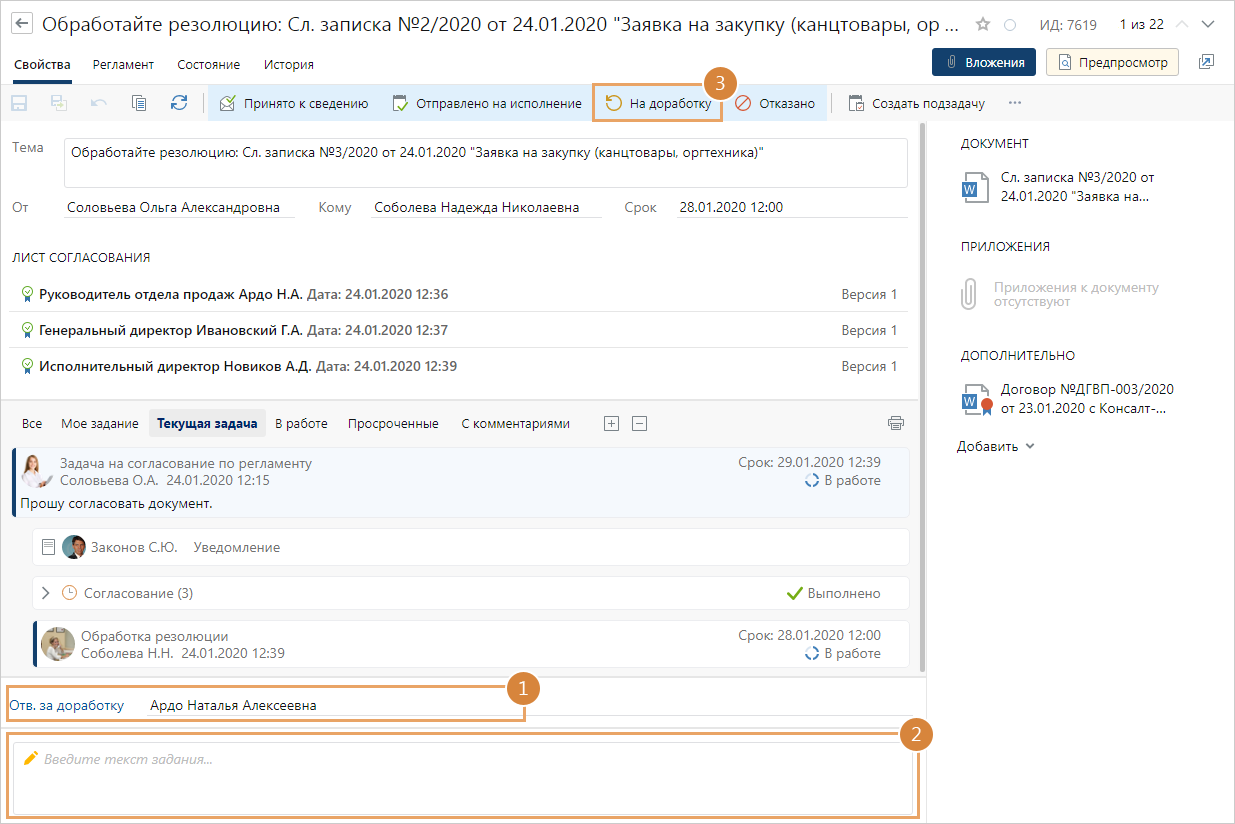Collapse all threads with minus icon
1235x824 pixels.
[640, 423]
